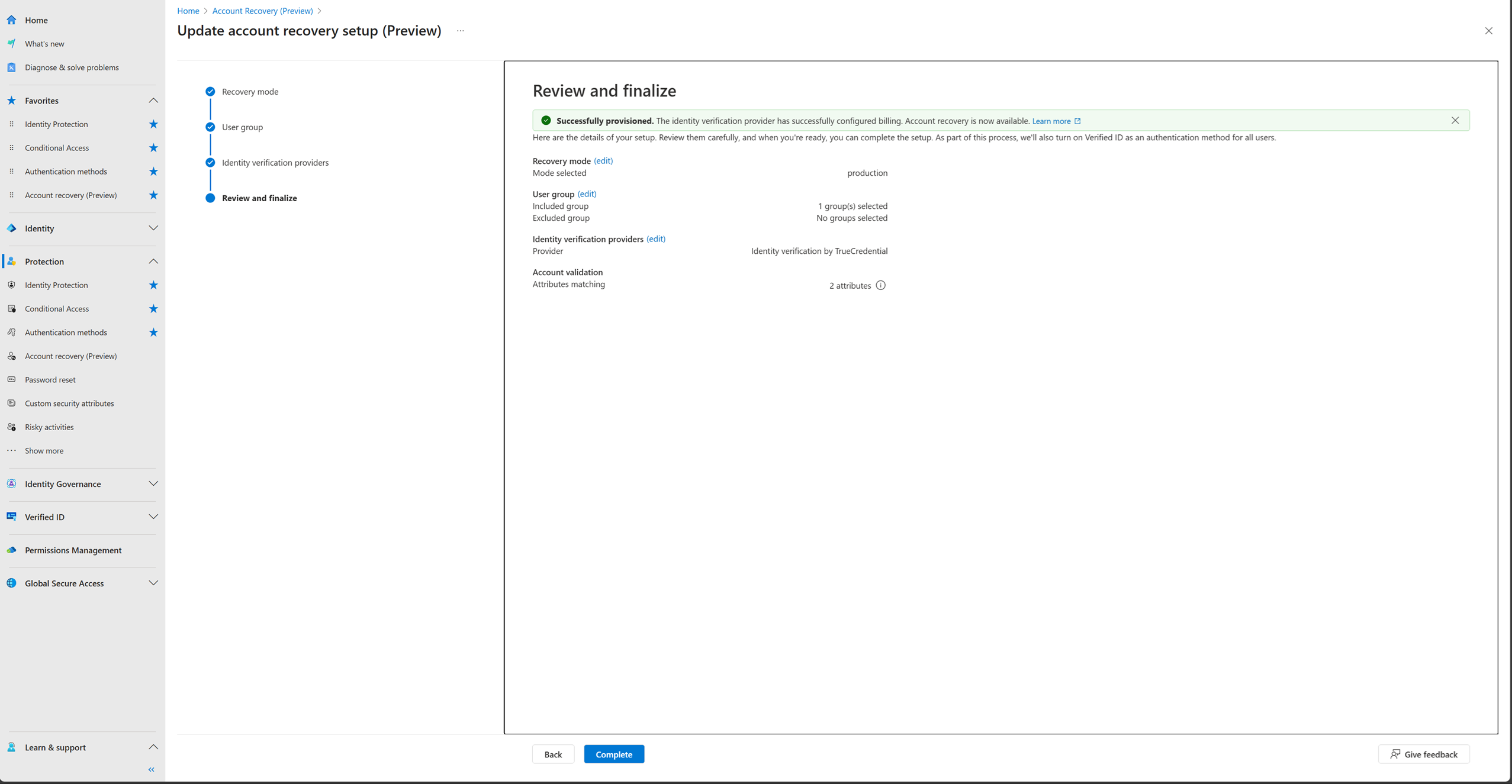Go to the Recovery mode wizard step
The image size is (1512, 784).
250,92
